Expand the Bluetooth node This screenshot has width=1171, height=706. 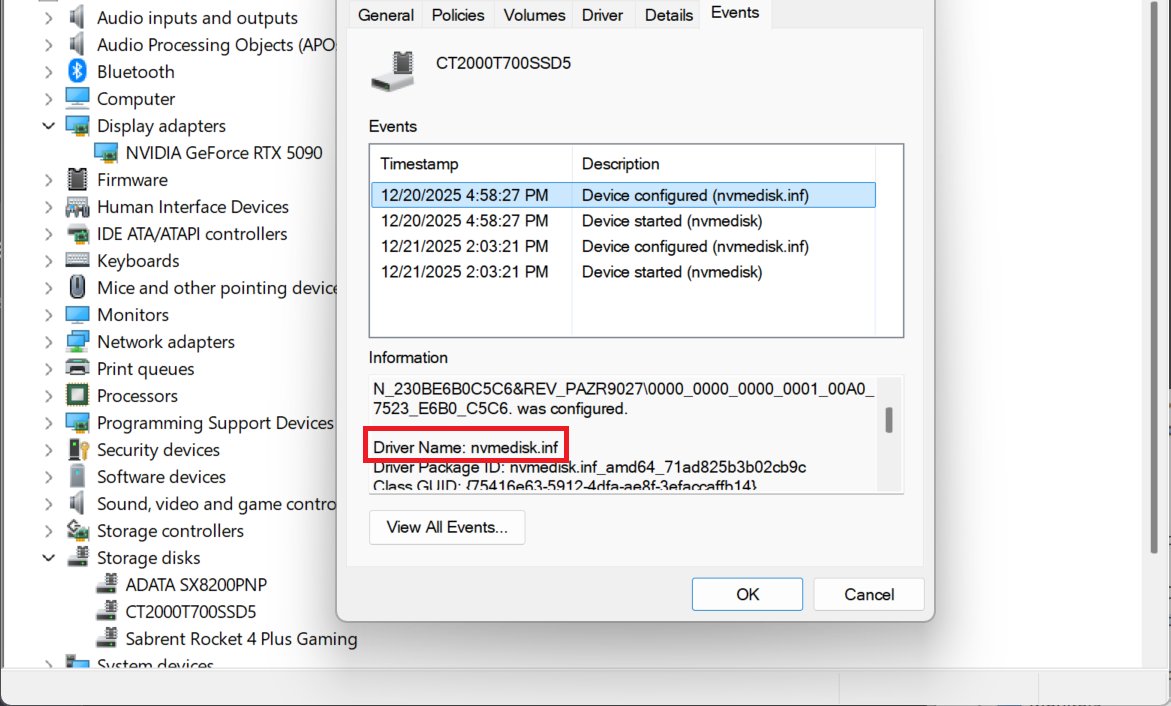pyautogui.click(x=49, y=72)
